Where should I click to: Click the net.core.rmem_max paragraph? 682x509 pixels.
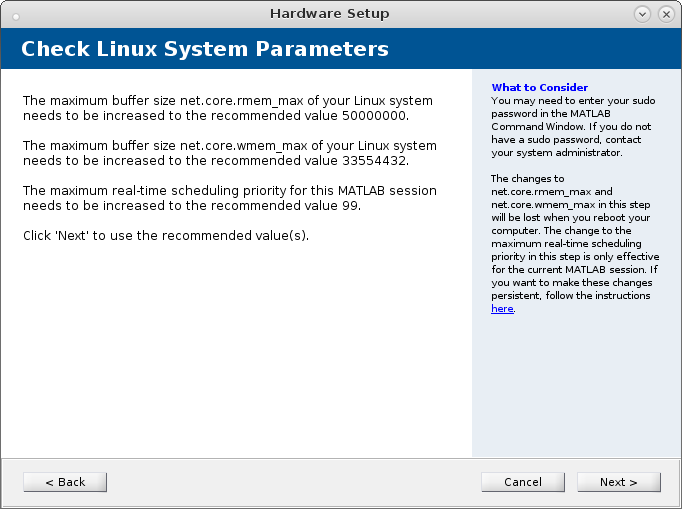coord(228,108)
